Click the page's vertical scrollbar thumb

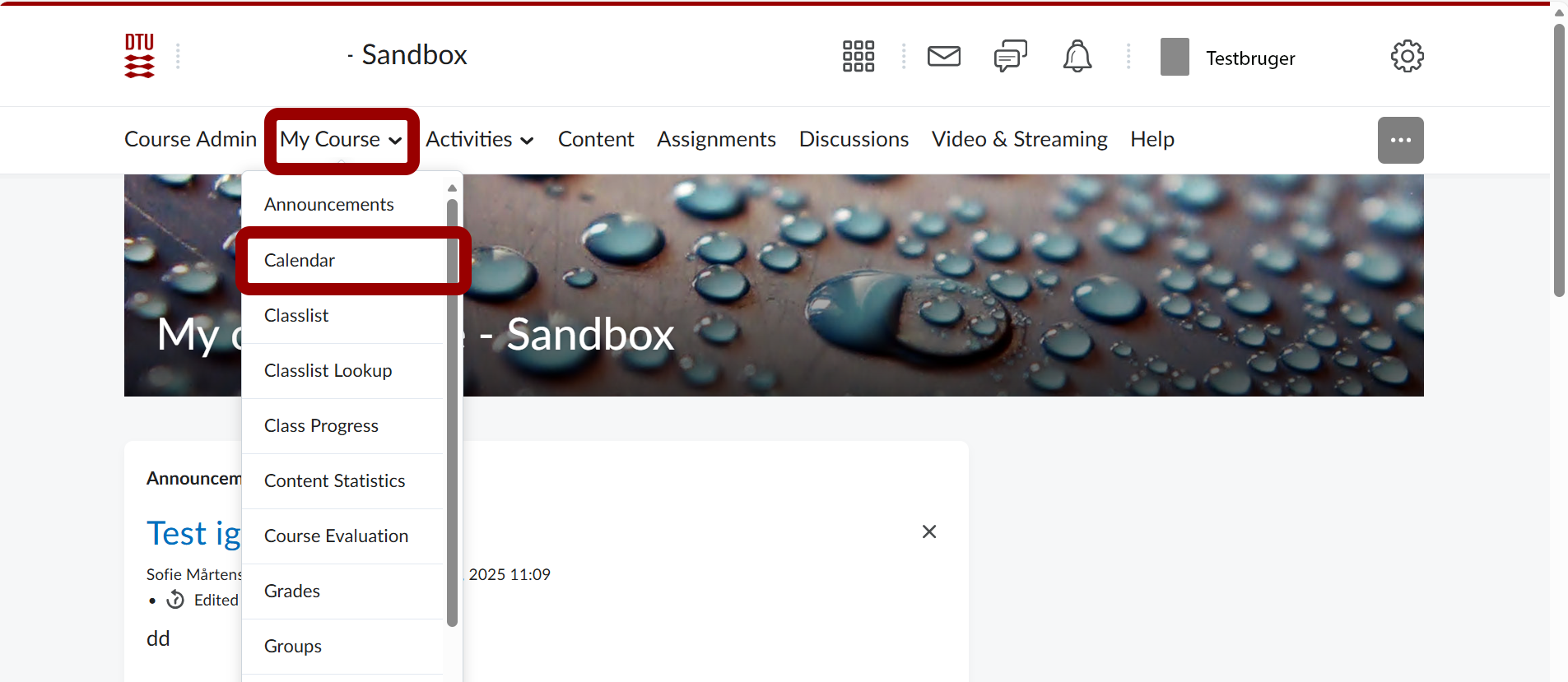pyautogui.click(x=1559, y=160)
